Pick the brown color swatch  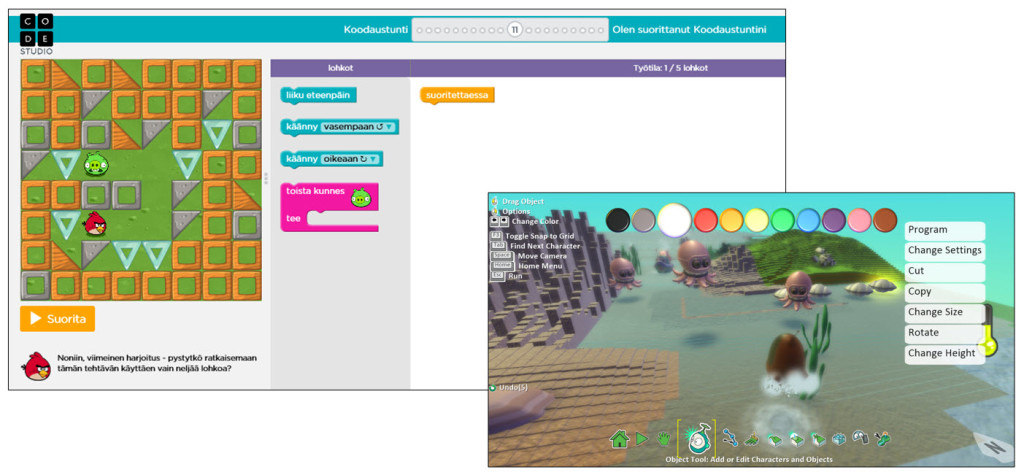[885, 220]
